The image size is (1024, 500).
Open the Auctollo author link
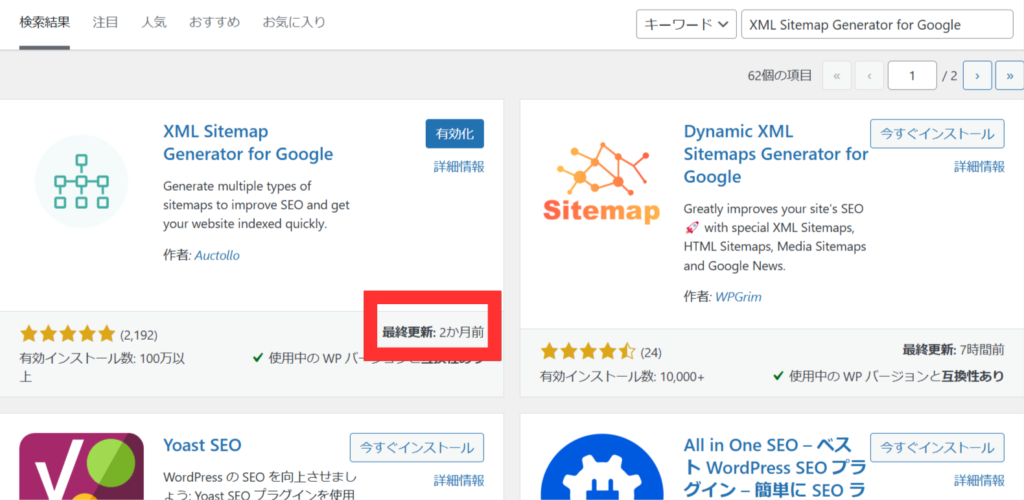[x=217, y=255]
